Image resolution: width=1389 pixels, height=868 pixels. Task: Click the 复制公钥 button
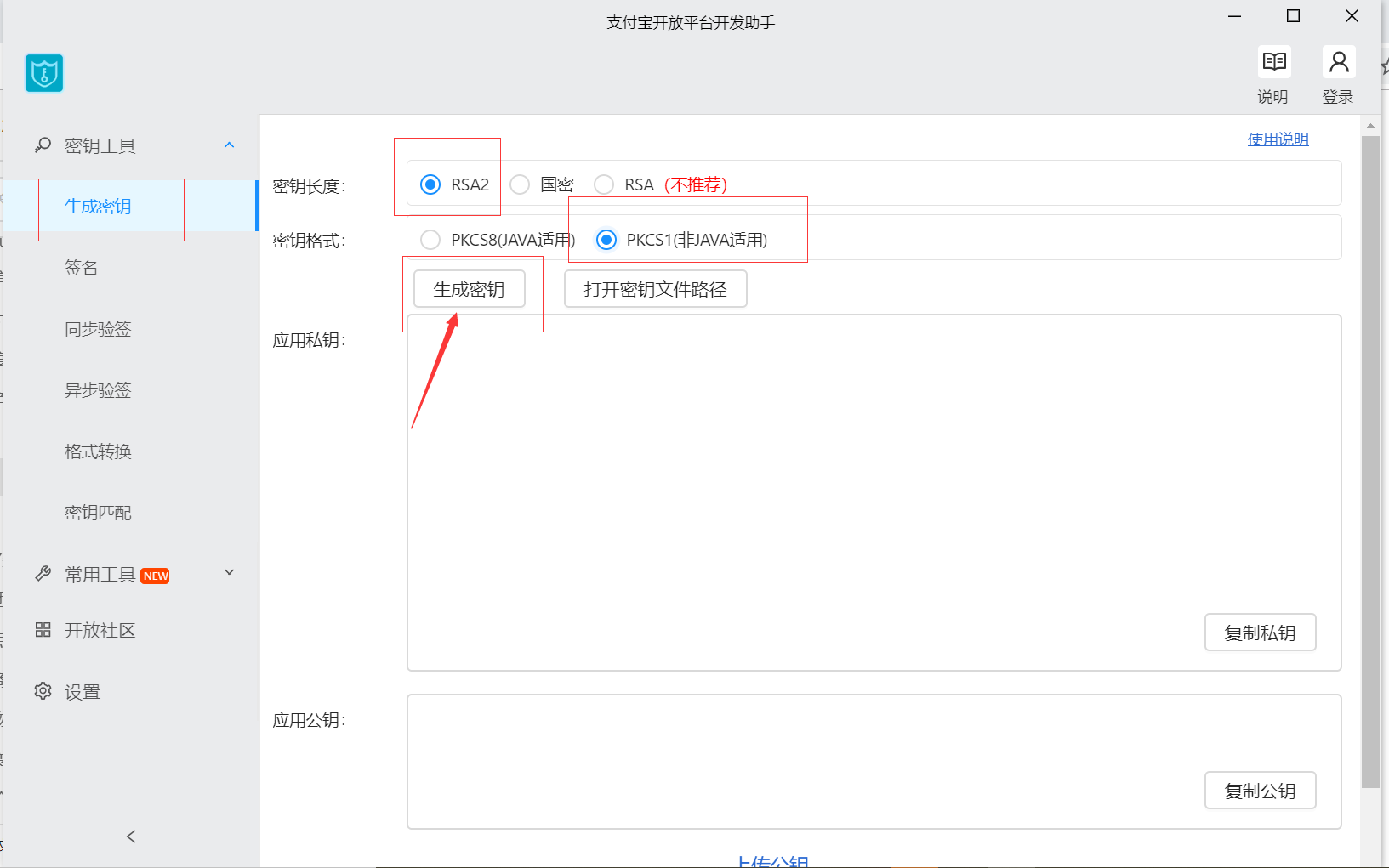(x=1261, y=791)
